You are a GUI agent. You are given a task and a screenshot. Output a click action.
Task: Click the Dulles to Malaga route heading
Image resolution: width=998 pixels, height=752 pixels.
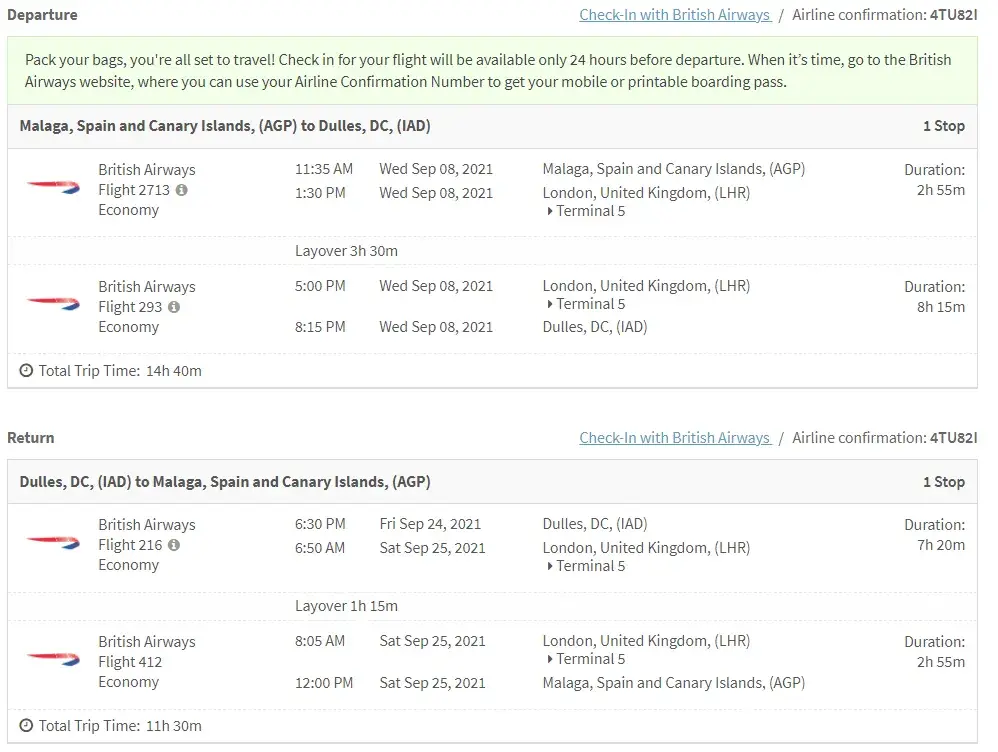pyautogui.click(x=225, y=482)
